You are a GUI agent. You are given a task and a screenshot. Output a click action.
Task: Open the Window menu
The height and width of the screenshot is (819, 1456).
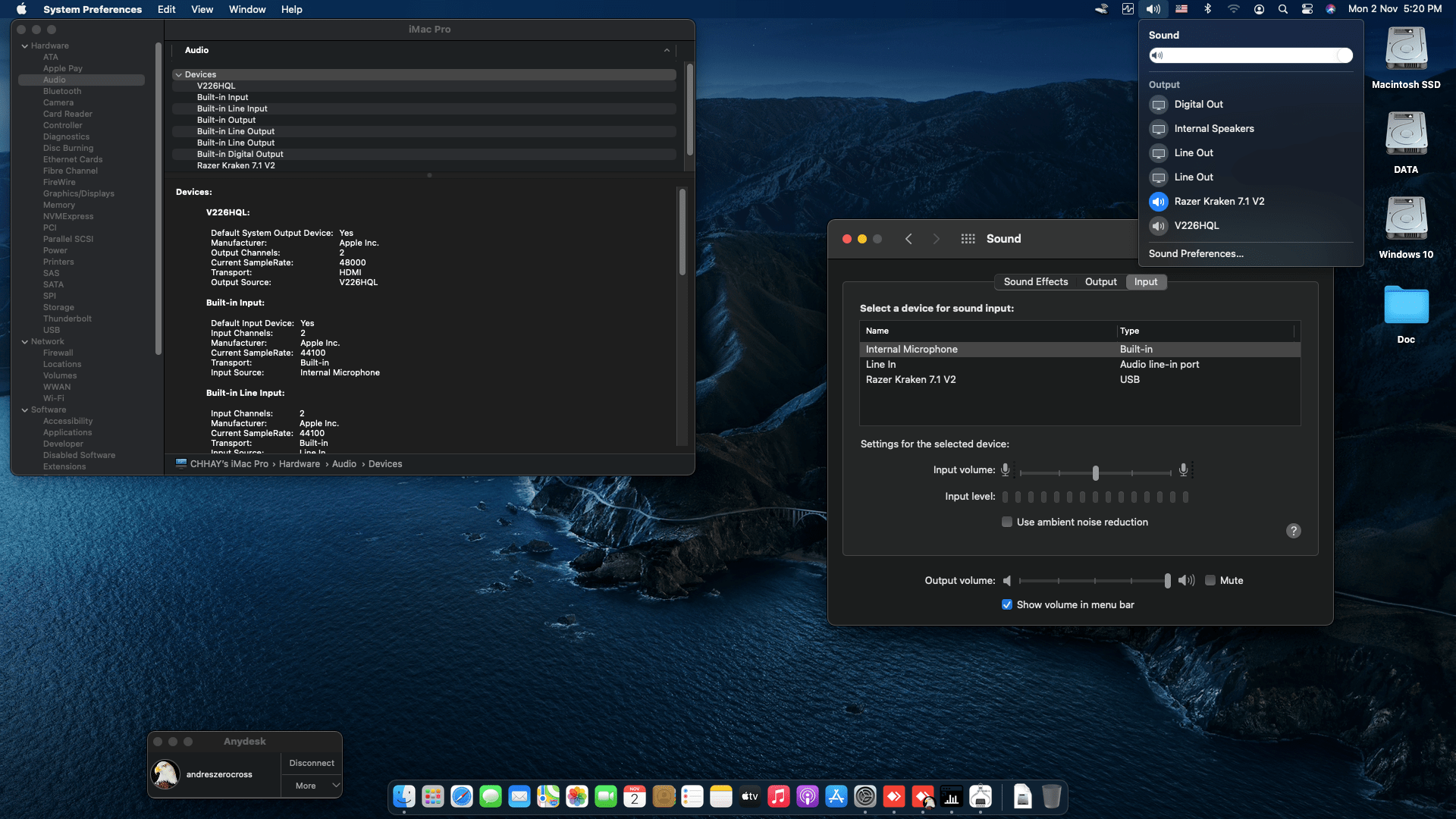point(246,9)
